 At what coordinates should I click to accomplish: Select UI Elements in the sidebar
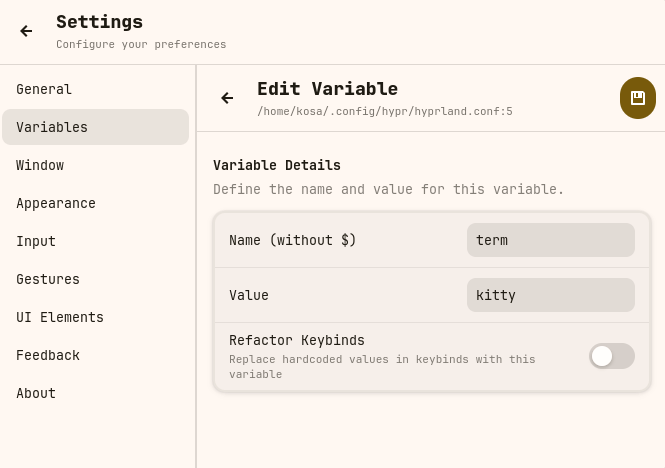pyautogui.click(x=60, y=317)
